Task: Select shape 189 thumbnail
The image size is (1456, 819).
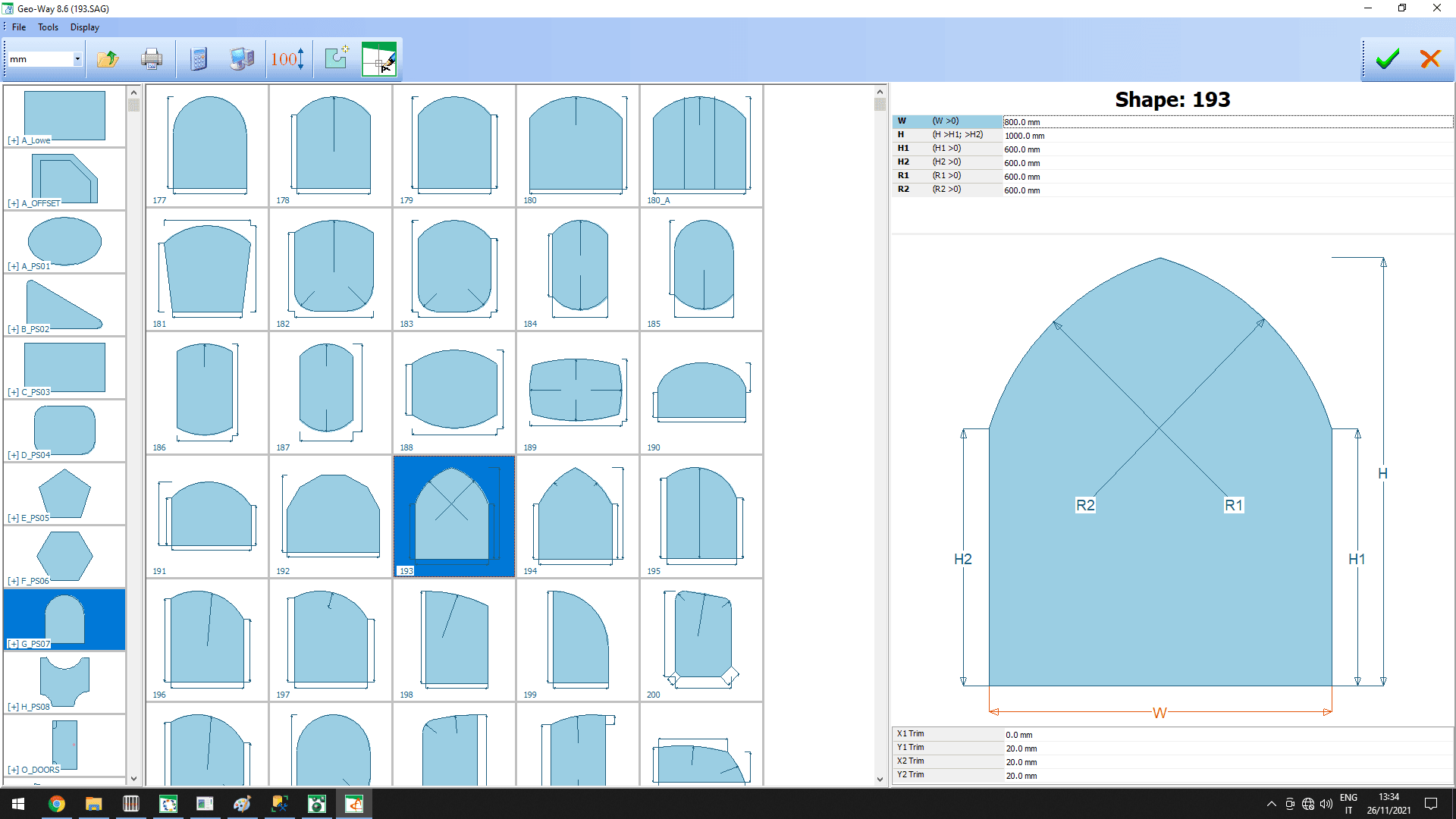Action: click(578, 393)
